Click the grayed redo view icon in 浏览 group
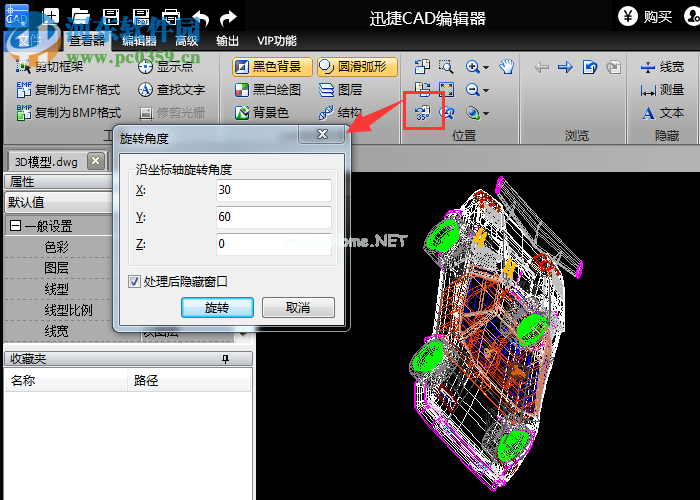700x500 pixels. [x=614, y=67]
